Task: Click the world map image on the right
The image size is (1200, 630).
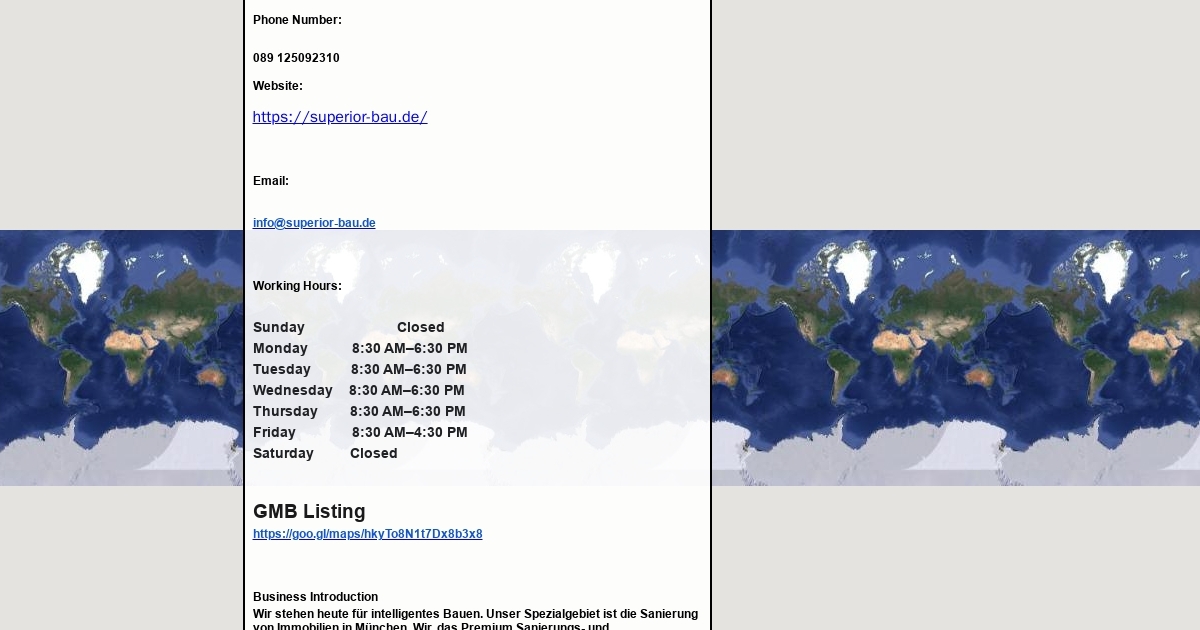Action: pyautogui.click(x=955, y=358)
